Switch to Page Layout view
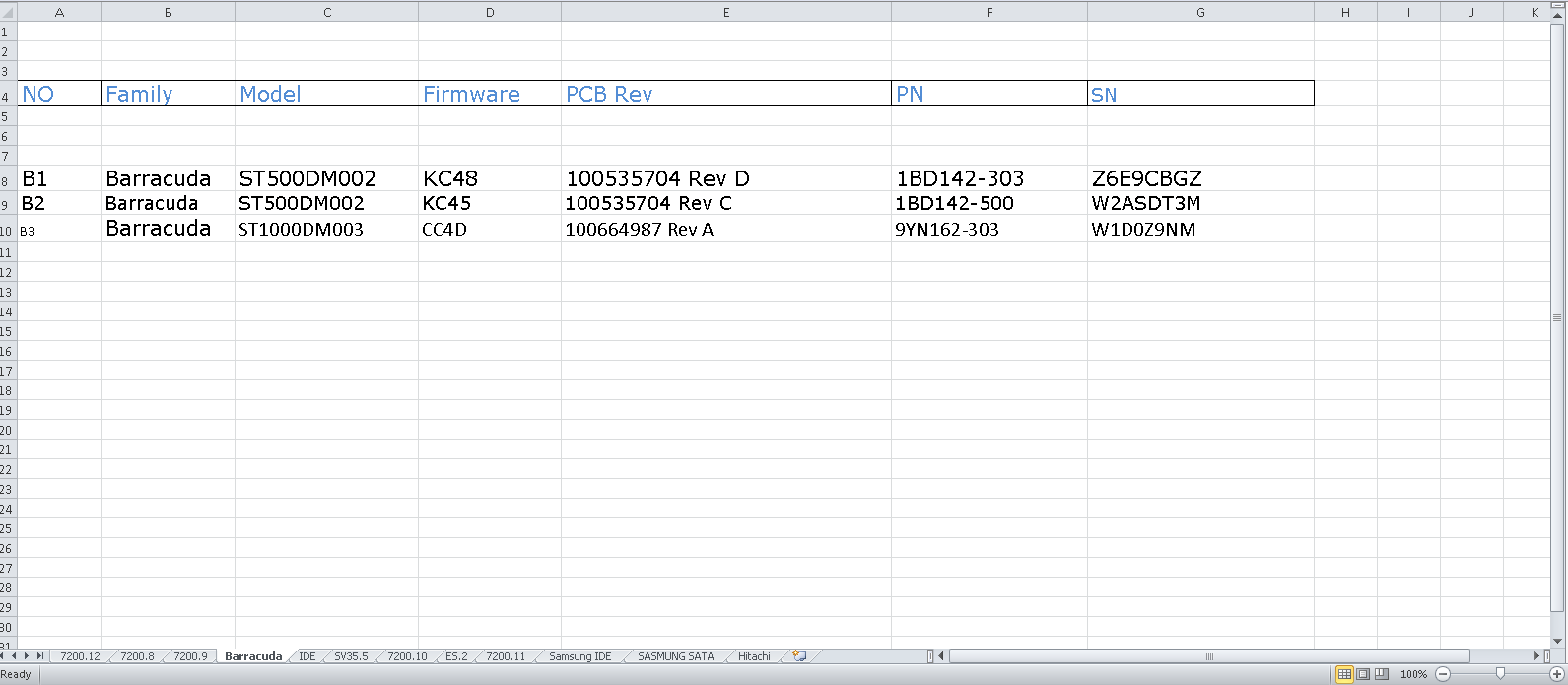1568x685 pixels. (1363, 674)
